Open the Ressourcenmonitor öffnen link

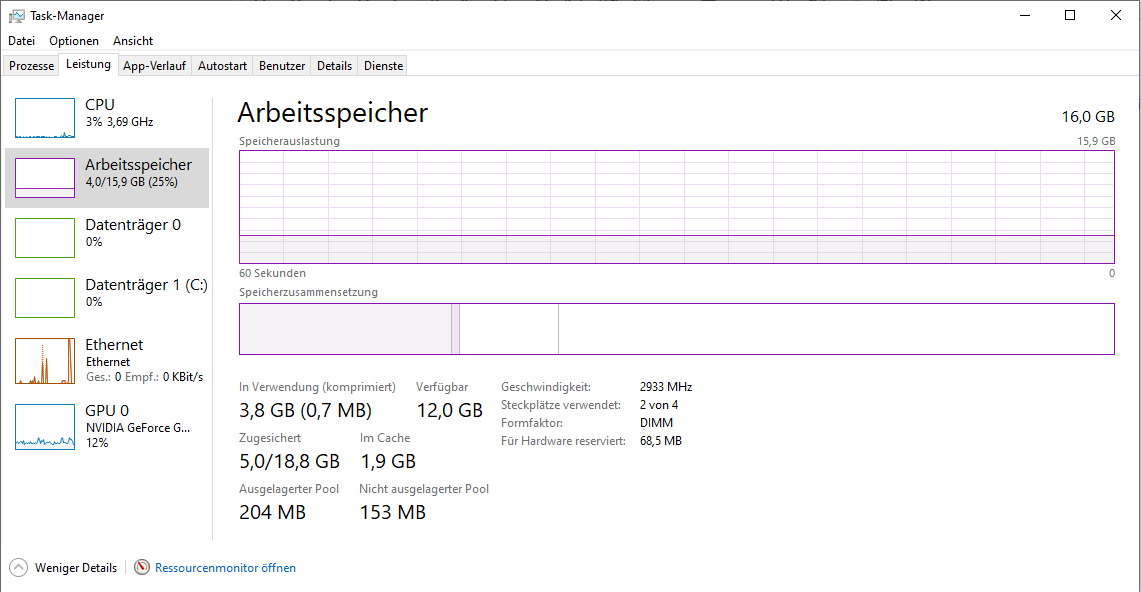[x=225, y=568]
